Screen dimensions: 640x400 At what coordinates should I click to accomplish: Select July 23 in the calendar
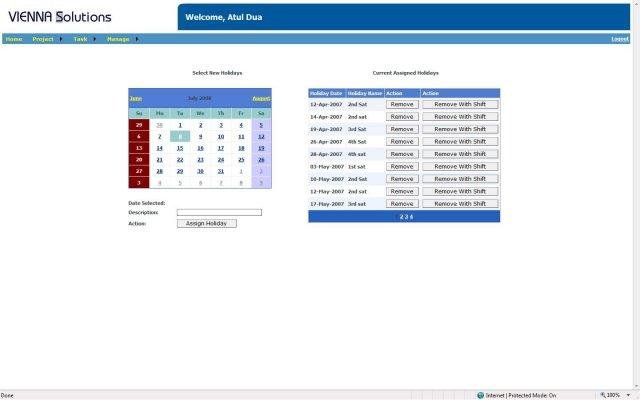tap(200, 160)
